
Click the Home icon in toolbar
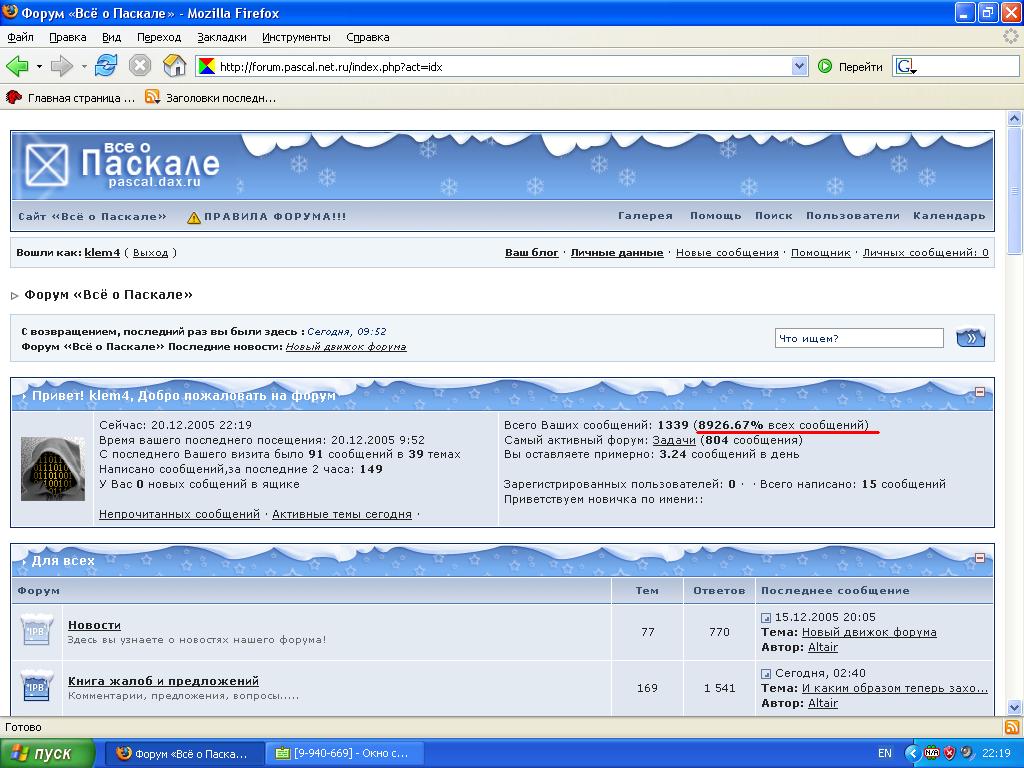[x=175, y=66]
